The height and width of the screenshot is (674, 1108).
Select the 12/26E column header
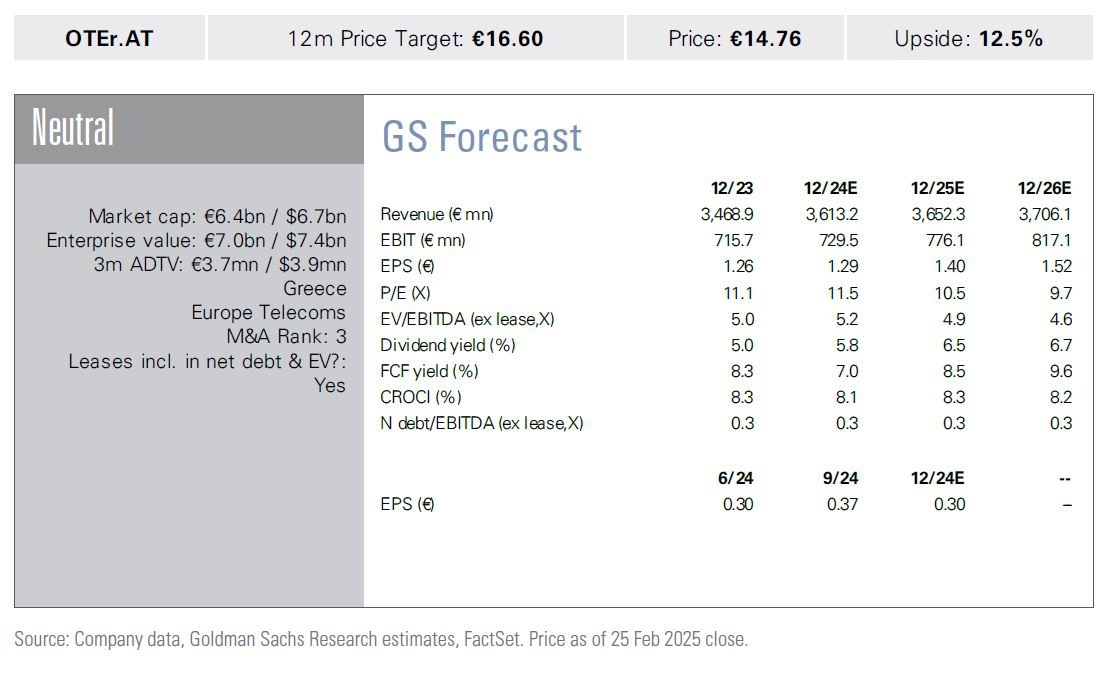pyautogui.click(x=1044, y=188)
